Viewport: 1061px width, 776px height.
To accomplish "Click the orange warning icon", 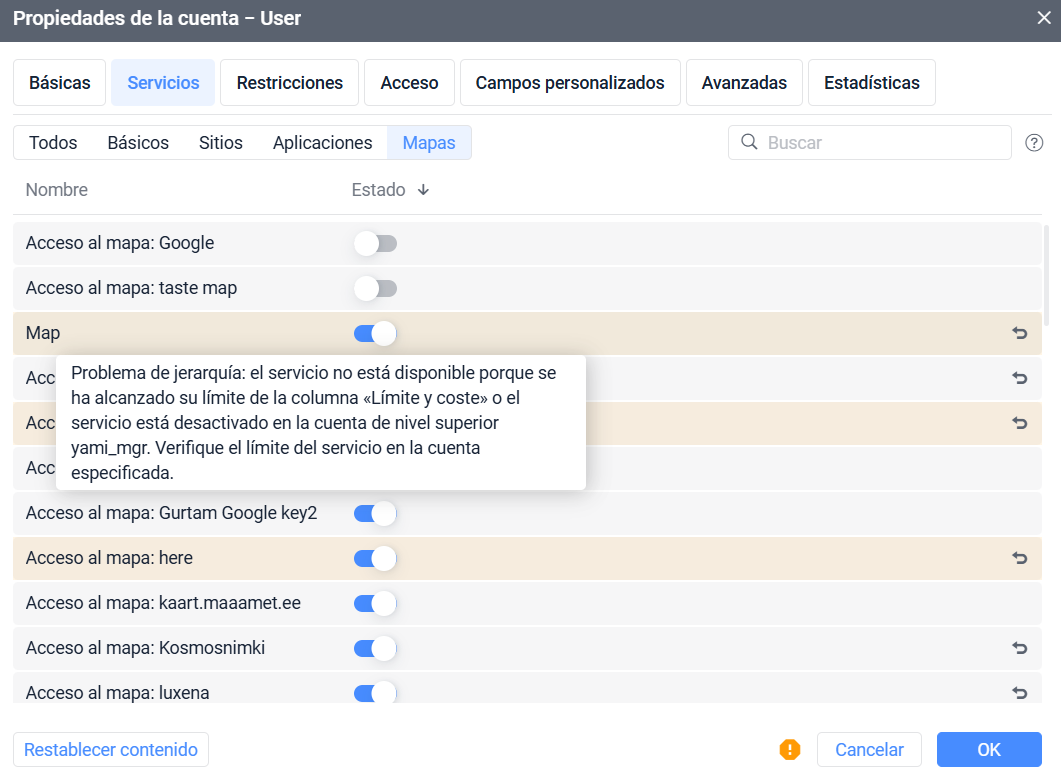I will [x=790, y=749].
